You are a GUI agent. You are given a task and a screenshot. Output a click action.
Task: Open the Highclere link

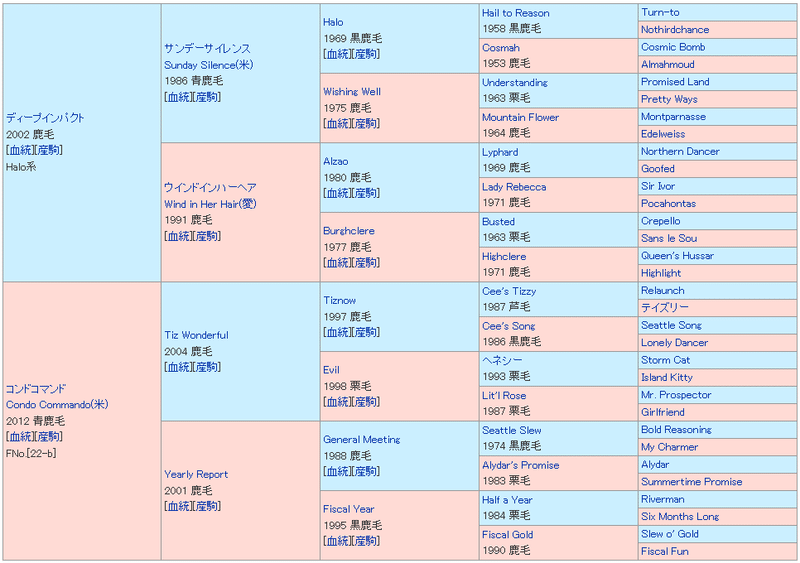tap(504, 256)
